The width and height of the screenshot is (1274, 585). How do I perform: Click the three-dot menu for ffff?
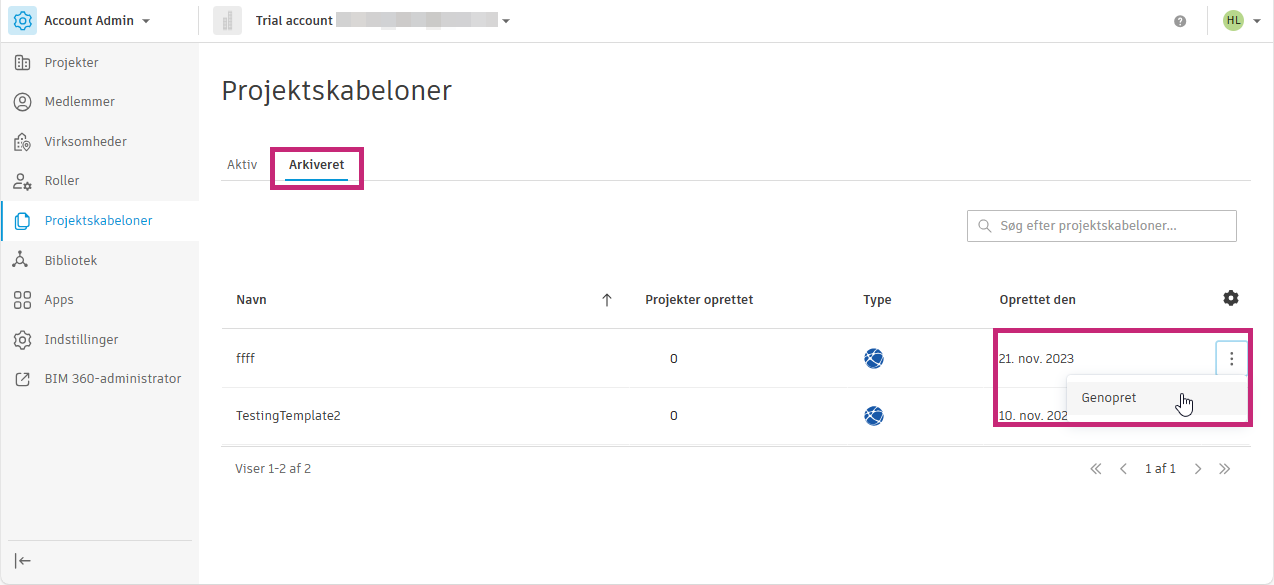1231,358
